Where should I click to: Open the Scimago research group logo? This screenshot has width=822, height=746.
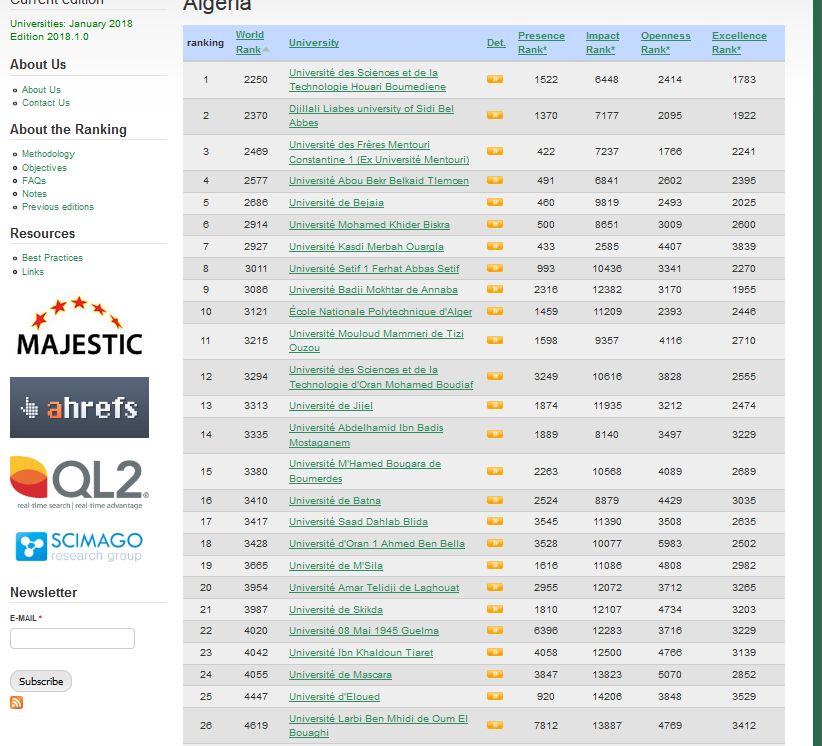[79, 546]
